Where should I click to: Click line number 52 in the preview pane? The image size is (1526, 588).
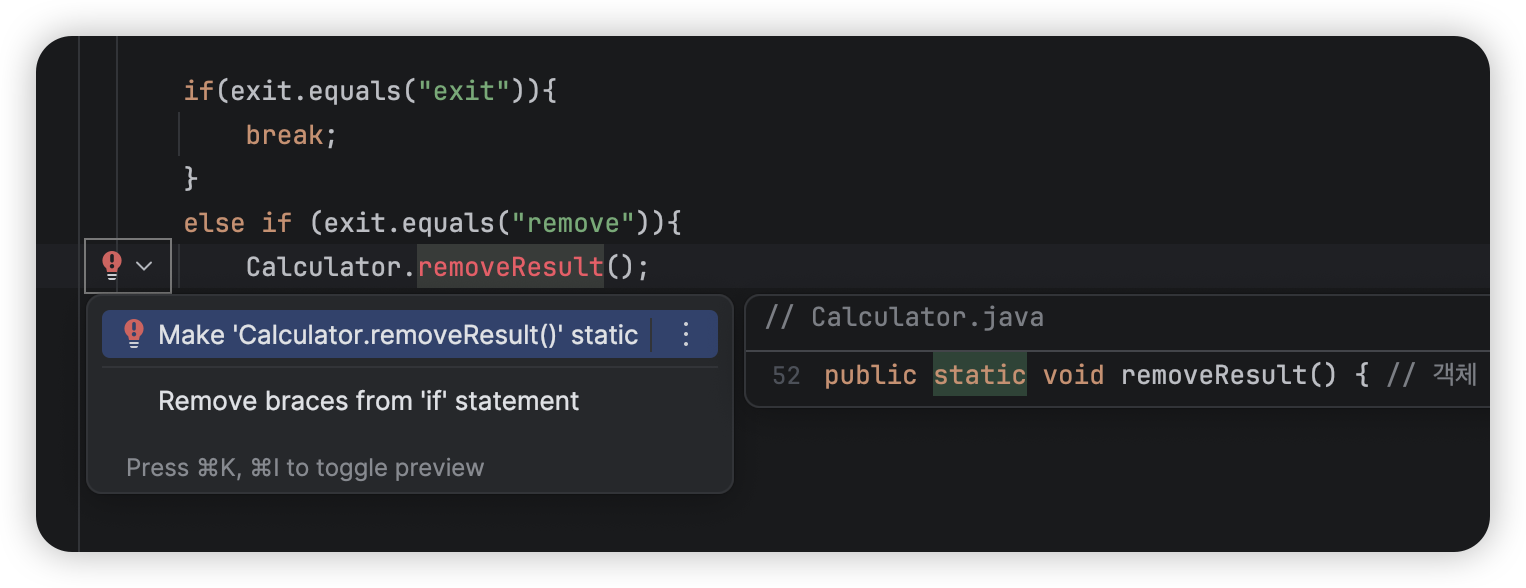786,374
